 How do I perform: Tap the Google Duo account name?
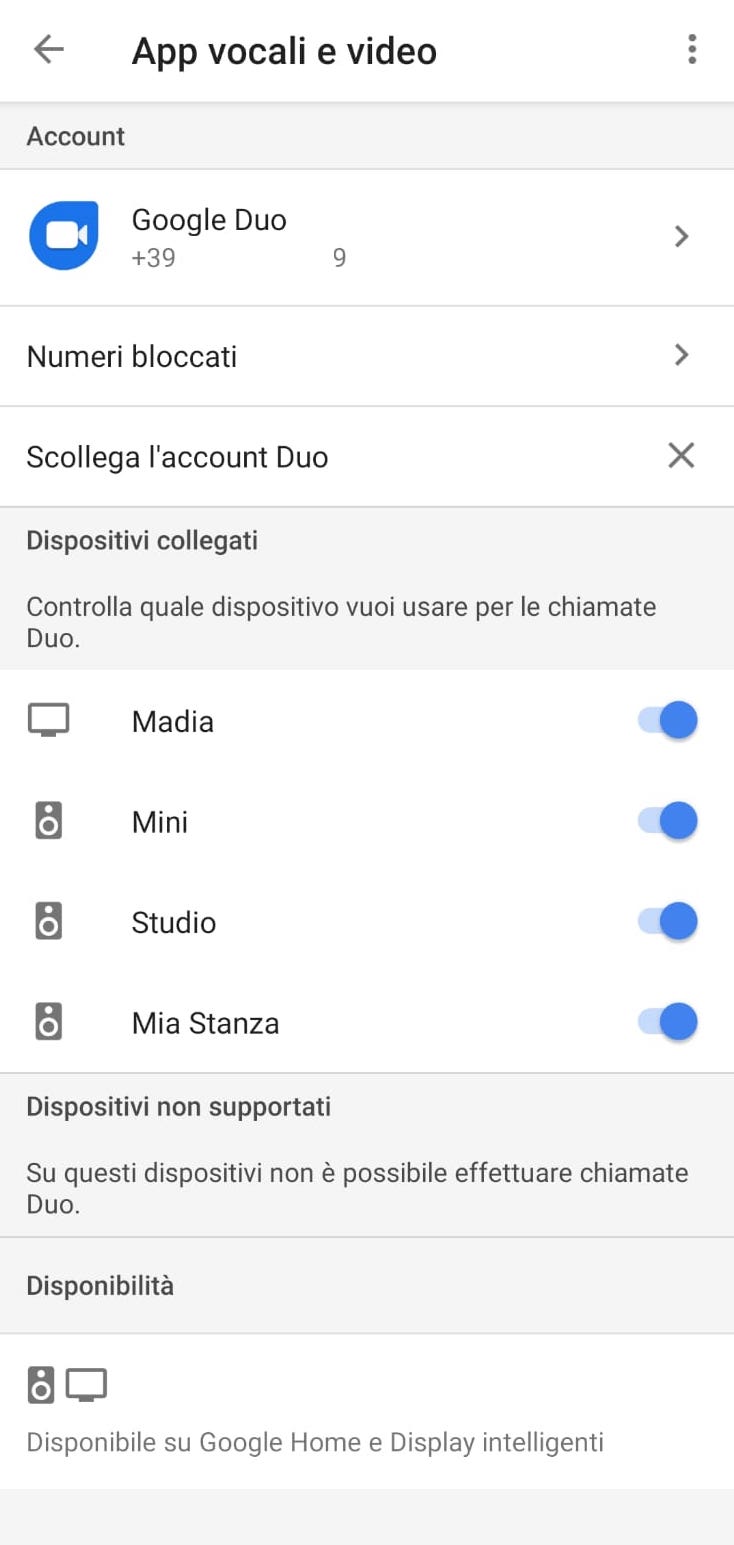[x=209, y=220]
